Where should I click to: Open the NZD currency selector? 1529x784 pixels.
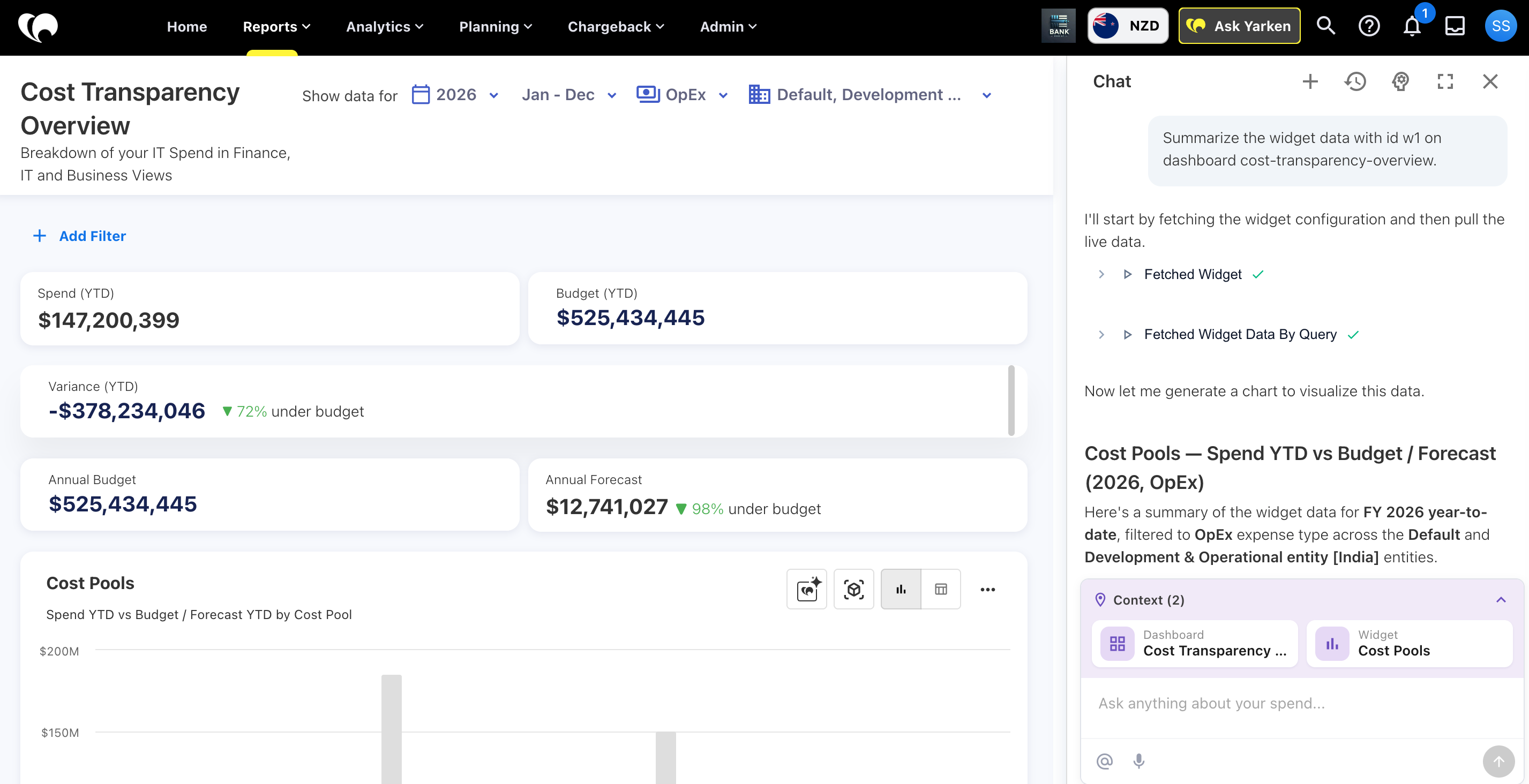click(x=1128, y=26)
